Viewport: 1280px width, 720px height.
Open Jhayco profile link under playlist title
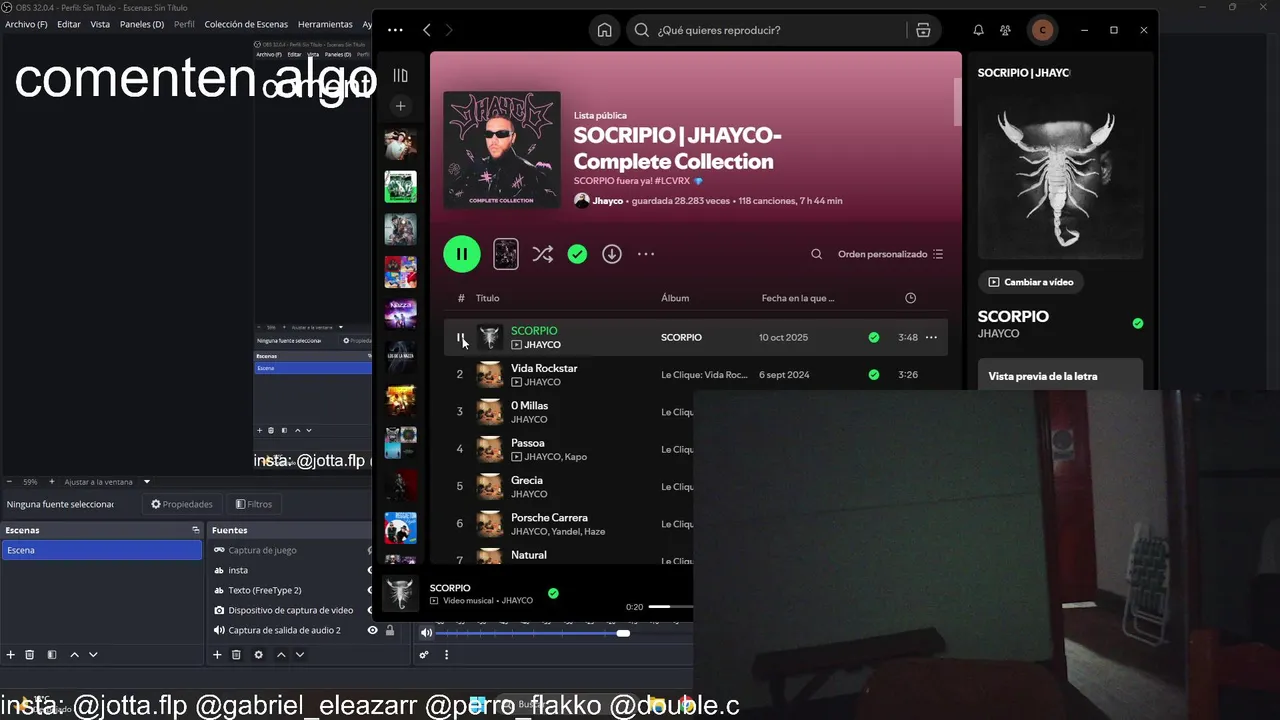pos(607,201)
